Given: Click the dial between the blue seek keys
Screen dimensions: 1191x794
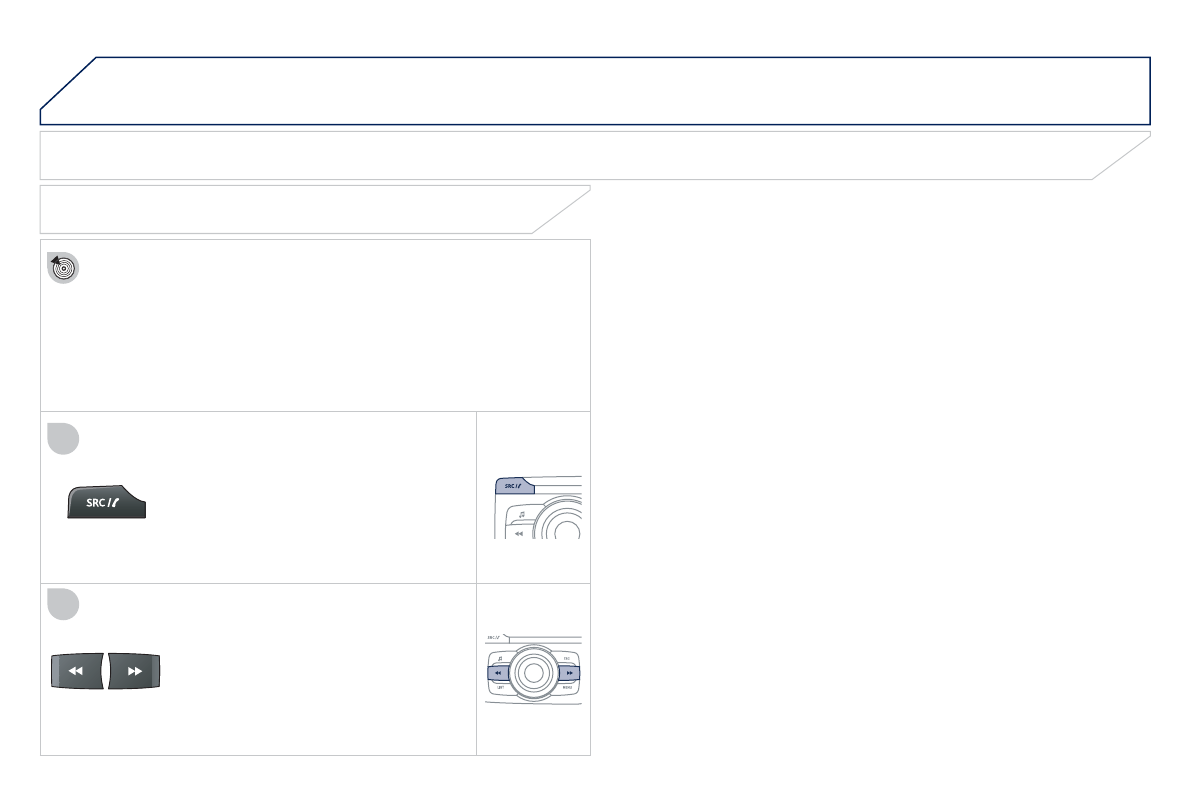Looking at the screenshot, I should (533, 672).
